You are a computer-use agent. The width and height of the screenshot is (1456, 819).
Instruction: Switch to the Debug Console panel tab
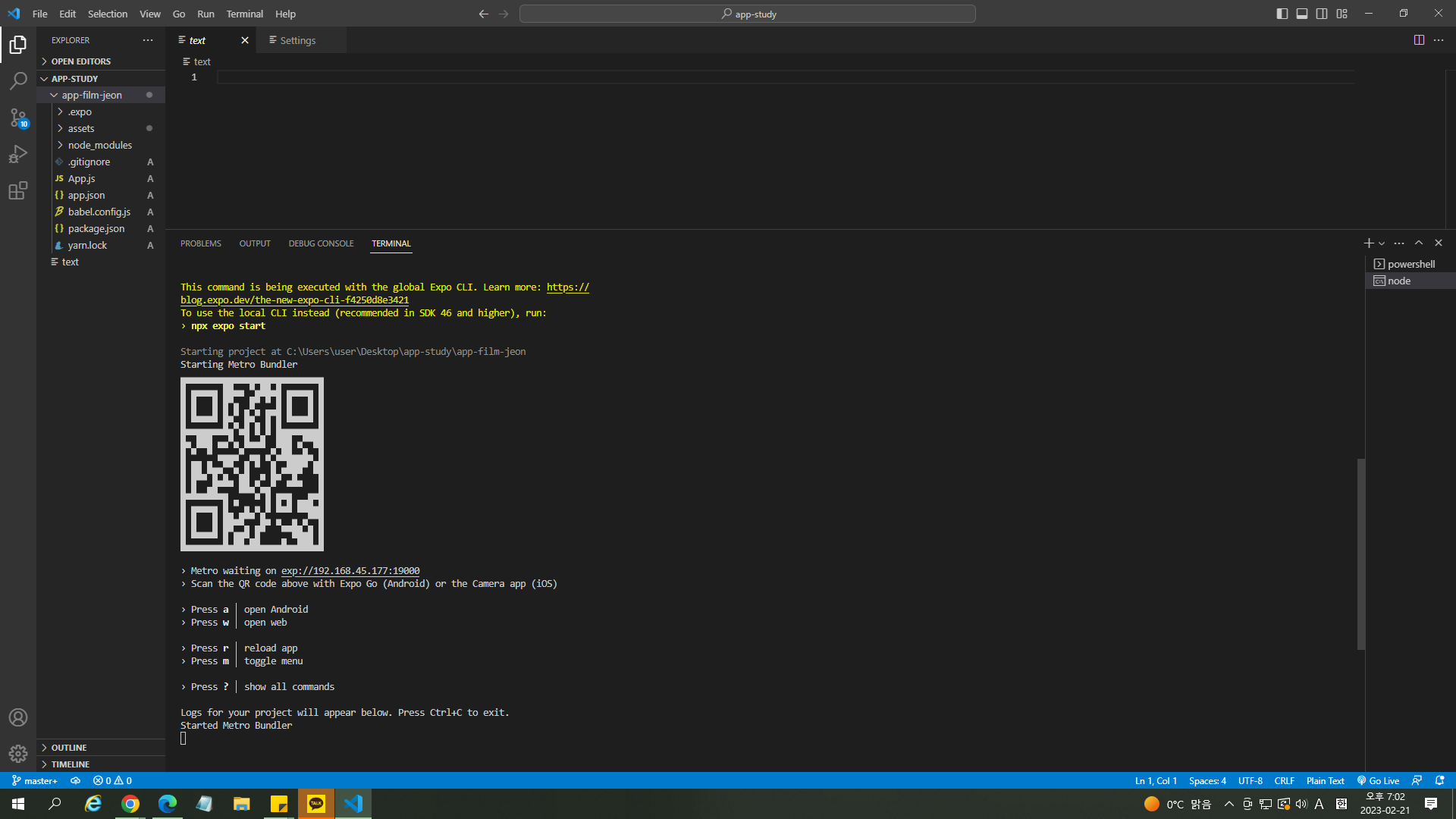[x=321, y=243]
